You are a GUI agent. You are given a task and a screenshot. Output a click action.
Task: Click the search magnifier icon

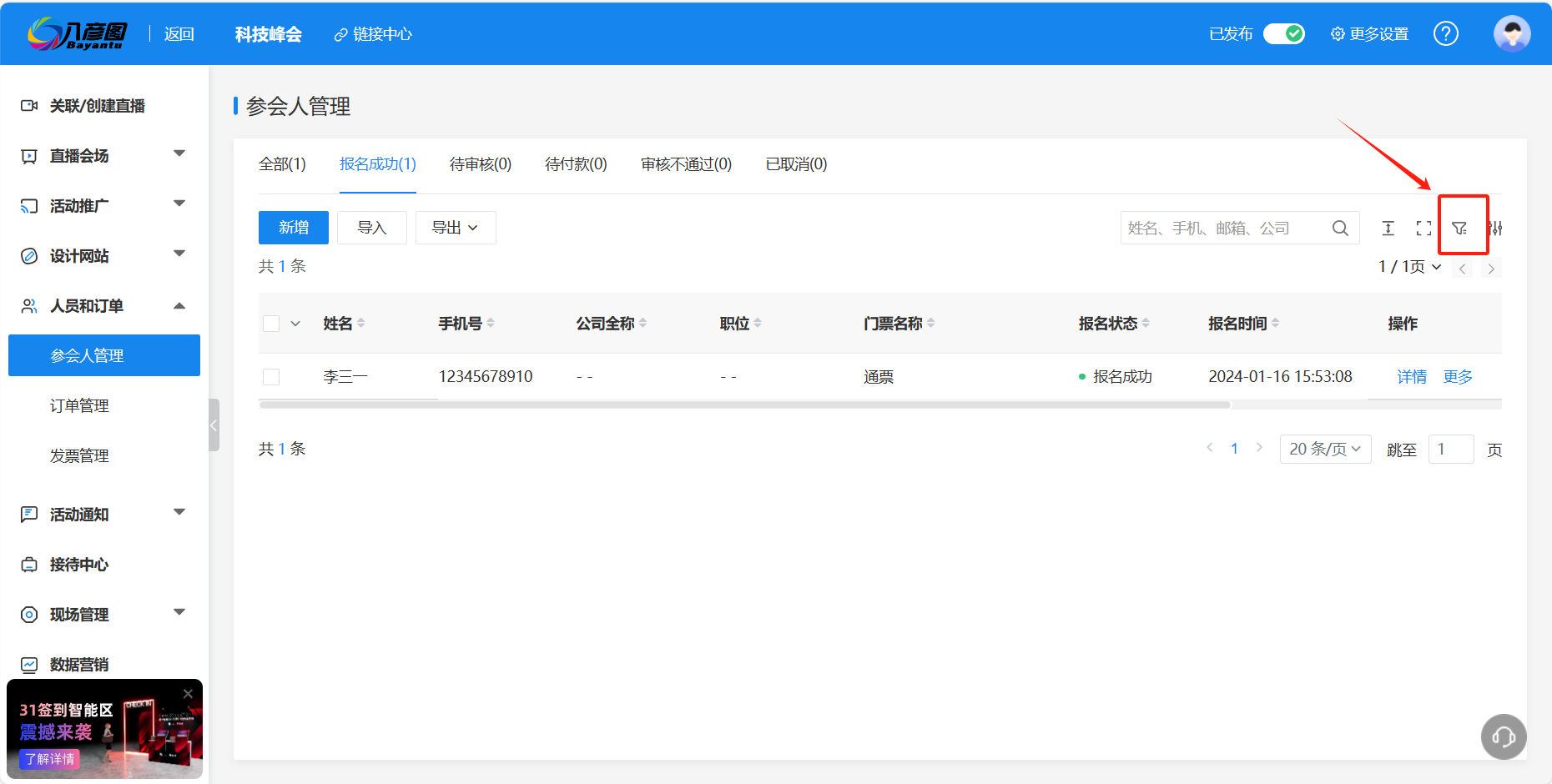pyautogui.click(x=1340, y=227)
